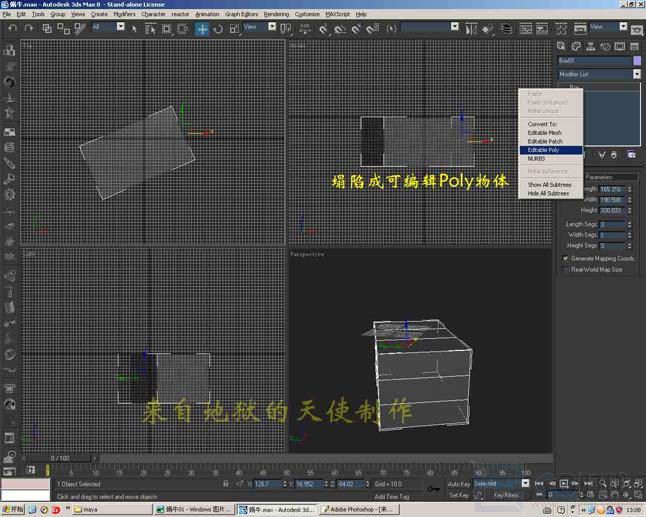Click the Undo arrow in main toolbar
Image resolution: width=646 pixels, height=517 pixels.
click(12, 28)
